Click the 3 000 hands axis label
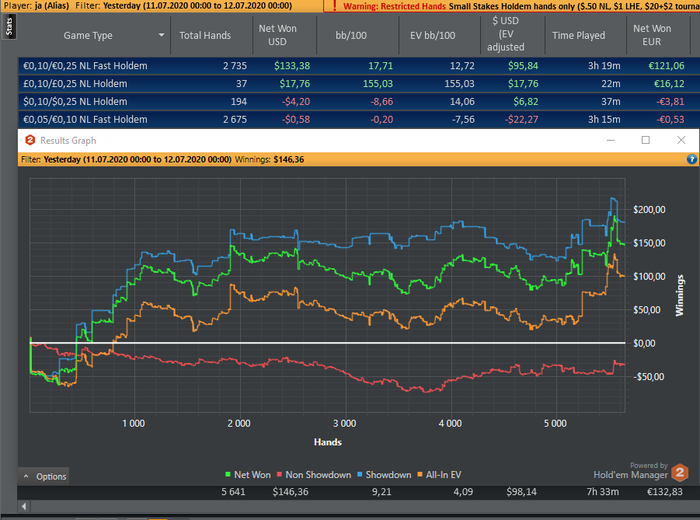700x520 pixels. [x=345, y=424]
